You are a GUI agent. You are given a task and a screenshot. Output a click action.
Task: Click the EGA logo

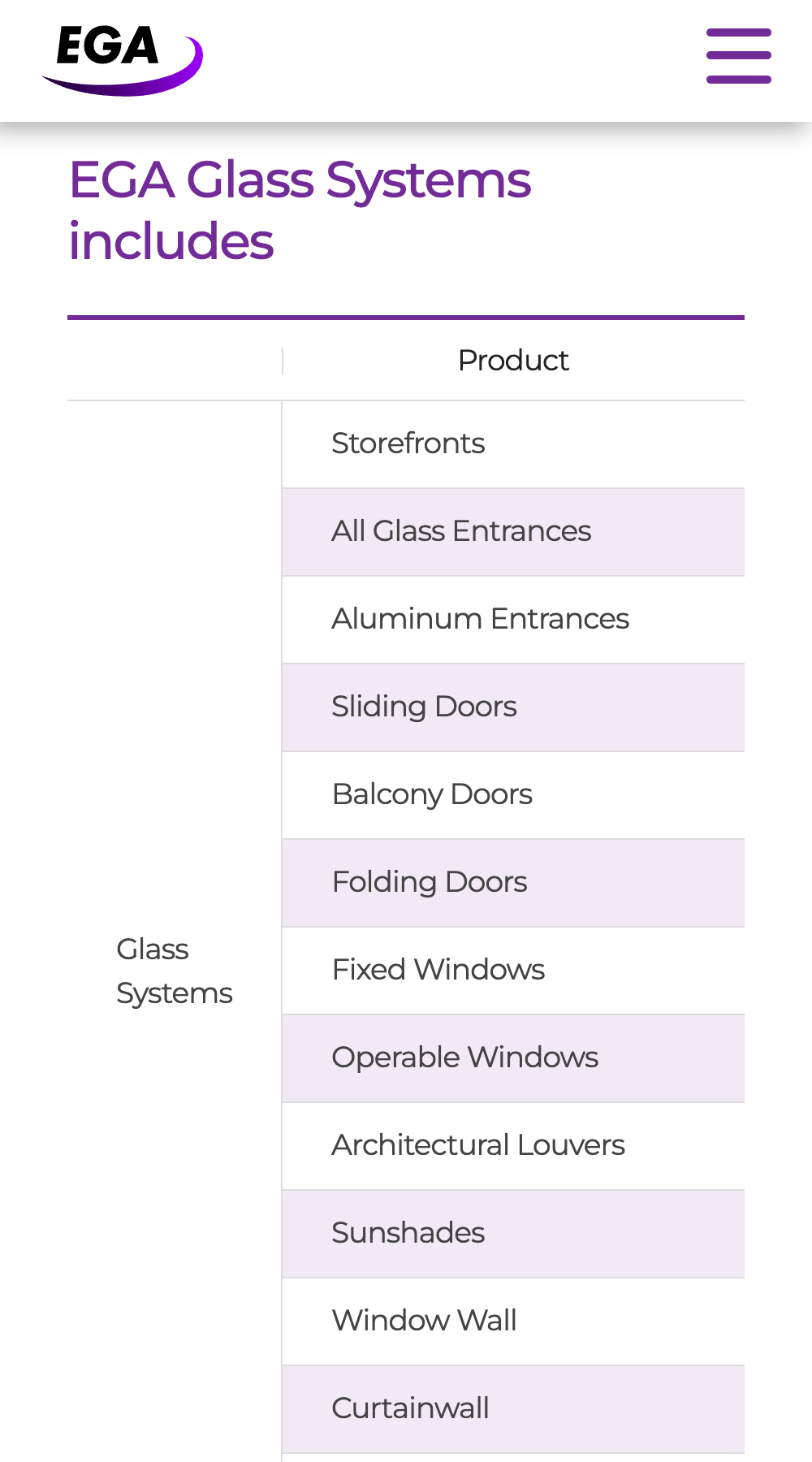click(x=122, y=60)
